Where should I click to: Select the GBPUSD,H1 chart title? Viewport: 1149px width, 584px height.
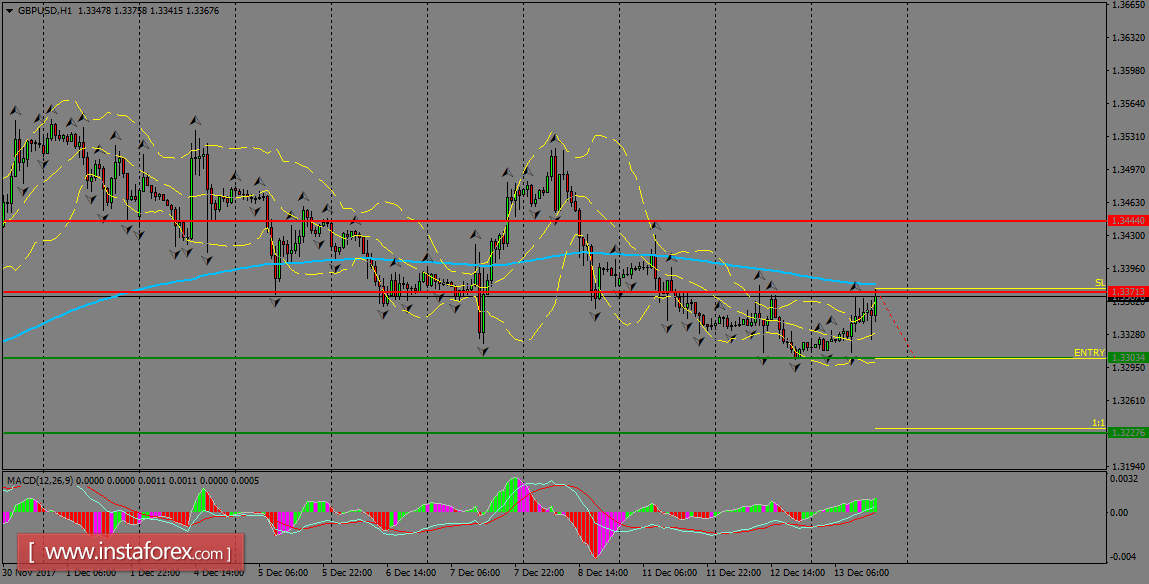tap(45, 10)
